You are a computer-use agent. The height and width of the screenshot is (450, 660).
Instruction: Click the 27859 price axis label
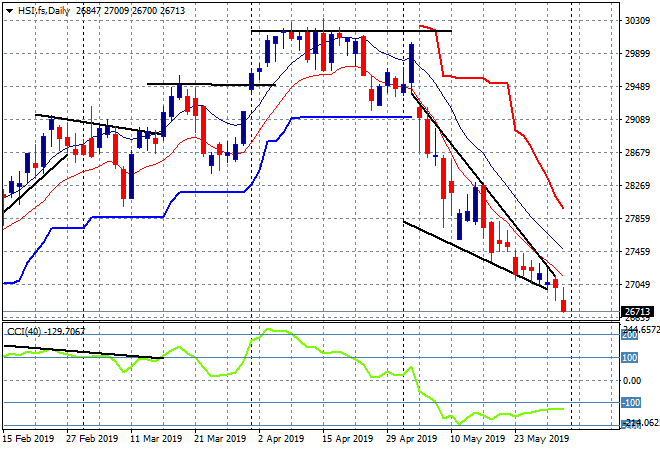click(637, 219)
